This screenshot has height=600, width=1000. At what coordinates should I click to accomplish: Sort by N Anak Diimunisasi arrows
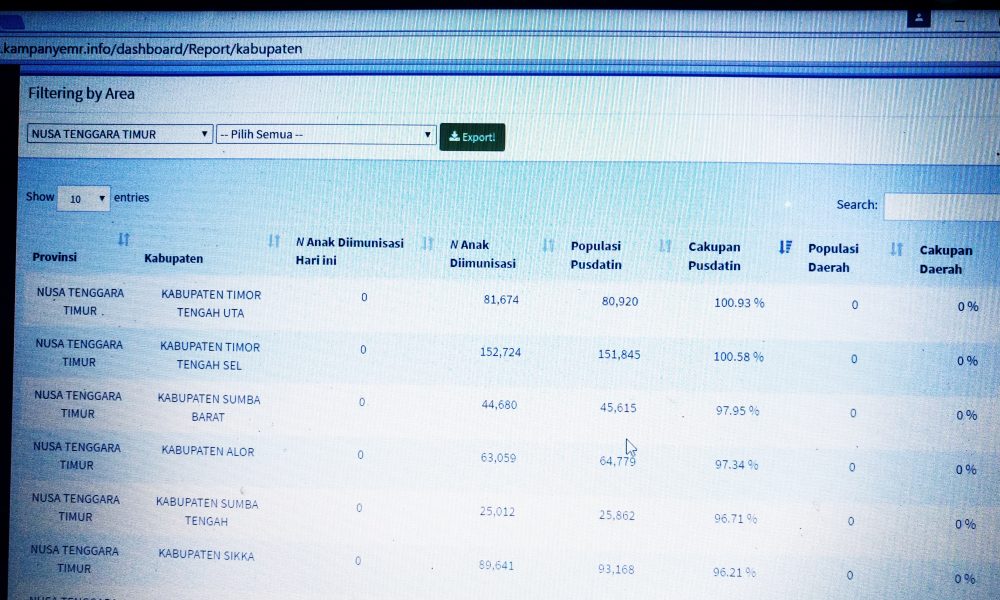(548, 244)
